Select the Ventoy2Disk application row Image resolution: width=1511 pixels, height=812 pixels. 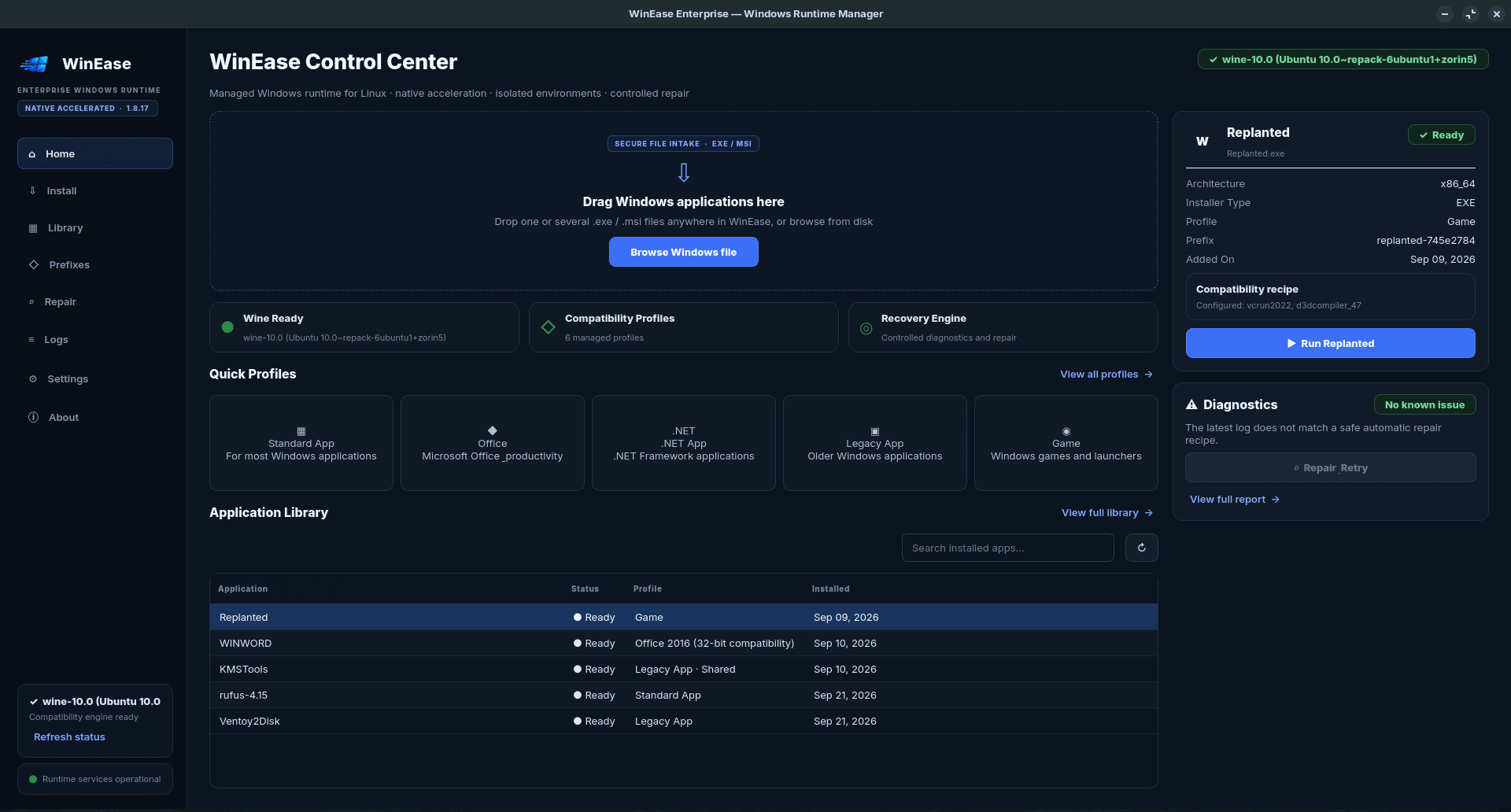[x=684, y=722]
